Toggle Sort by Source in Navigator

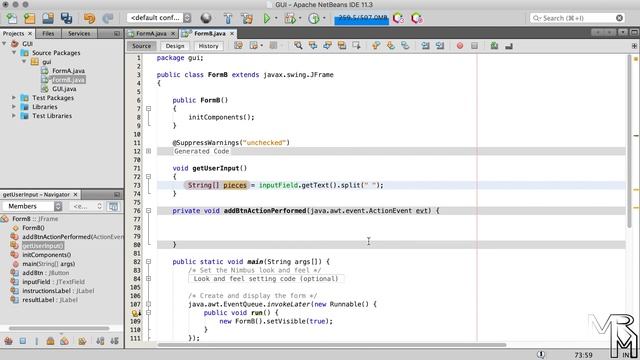point(115,341)
